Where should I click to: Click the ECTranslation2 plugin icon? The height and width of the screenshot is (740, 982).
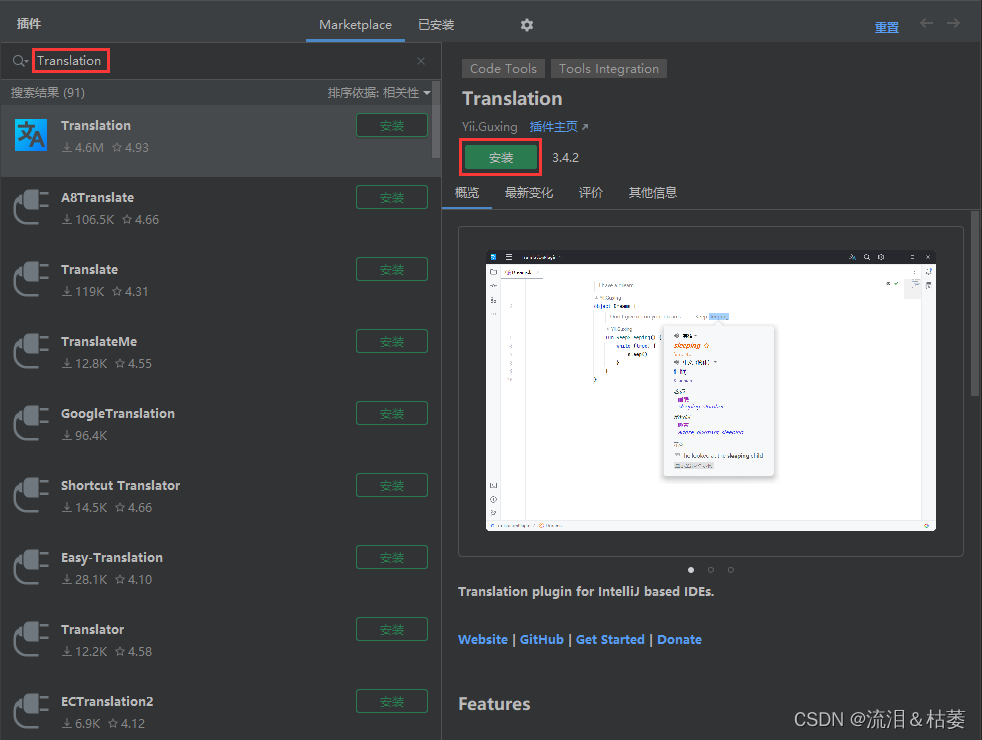click(x=31, y=711)
